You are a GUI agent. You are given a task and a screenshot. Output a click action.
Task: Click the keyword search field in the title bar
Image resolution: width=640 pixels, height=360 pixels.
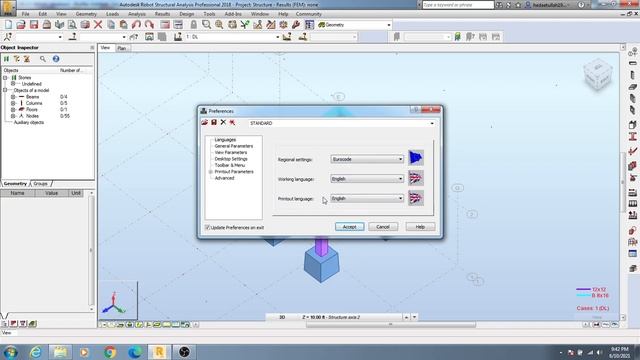pos(458,4)
